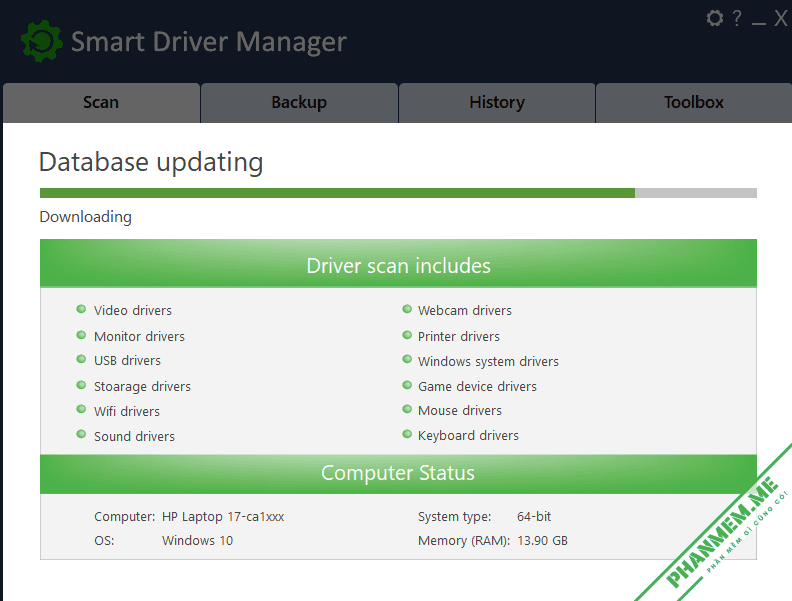Click the green bullet beside Game device drivers
The height and width of the screenshot is (601, 792).
[x=407, y=385]
